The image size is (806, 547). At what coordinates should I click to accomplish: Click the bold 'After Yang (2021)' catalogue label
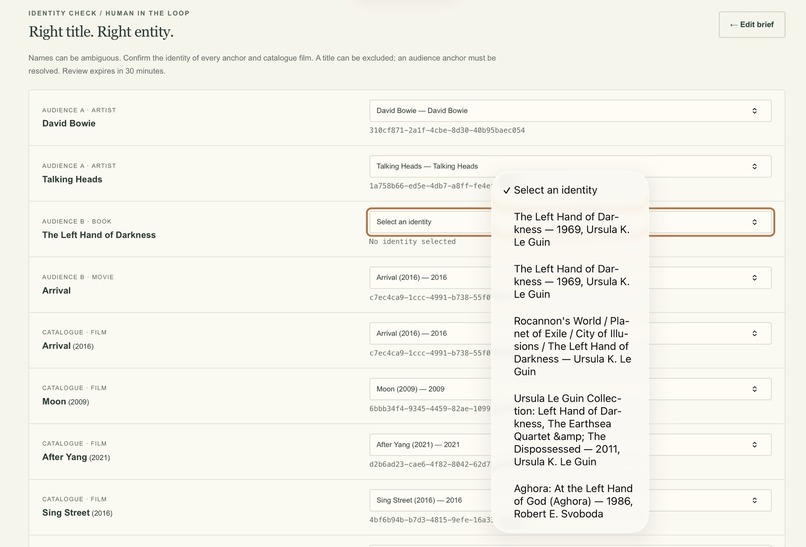(76, 457)
